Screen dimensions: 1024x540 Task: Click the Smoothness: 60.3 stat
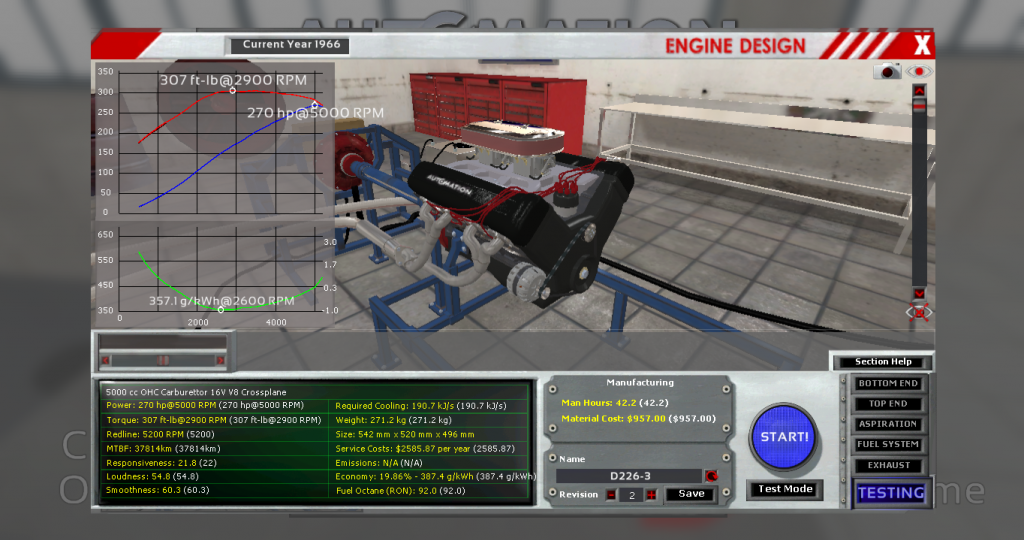157,490
